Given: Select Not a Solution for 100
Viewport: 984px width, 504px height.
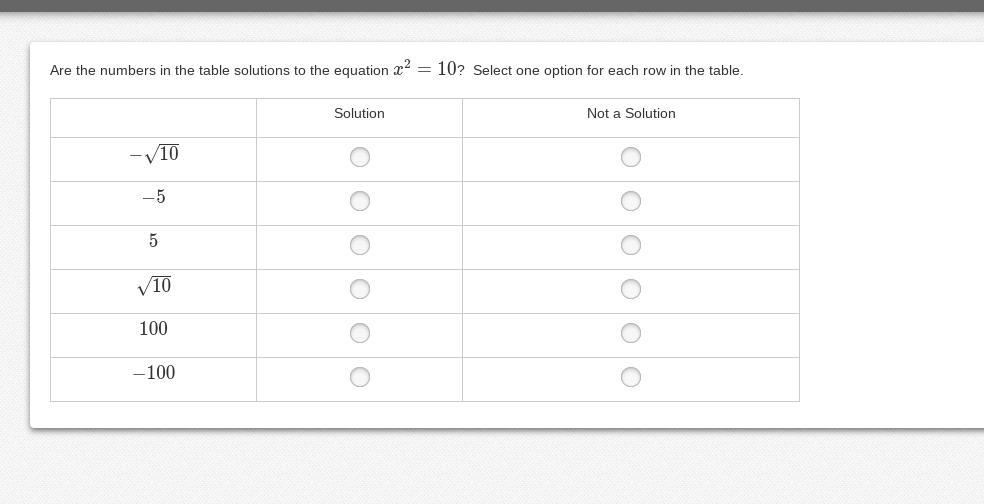Looking at the screenshot, I should (x=631, y=333).
